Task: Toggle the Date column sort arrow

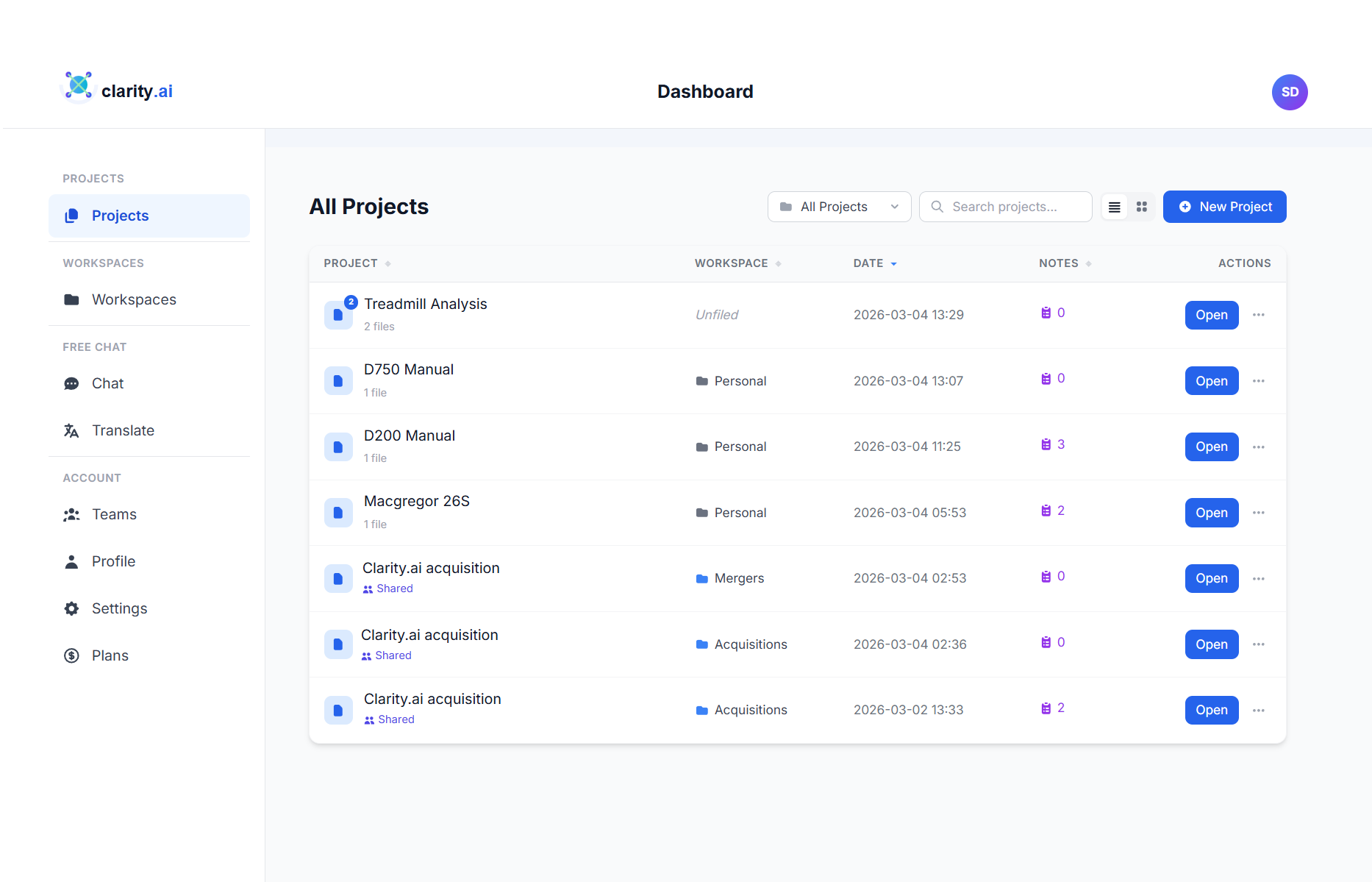Action: (x=894, y=263)
